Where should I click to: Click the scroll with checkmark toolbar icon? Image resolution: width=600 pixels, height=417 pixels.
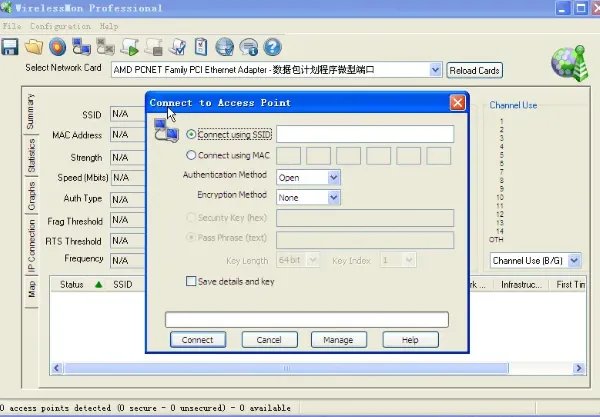click(177, 47)
